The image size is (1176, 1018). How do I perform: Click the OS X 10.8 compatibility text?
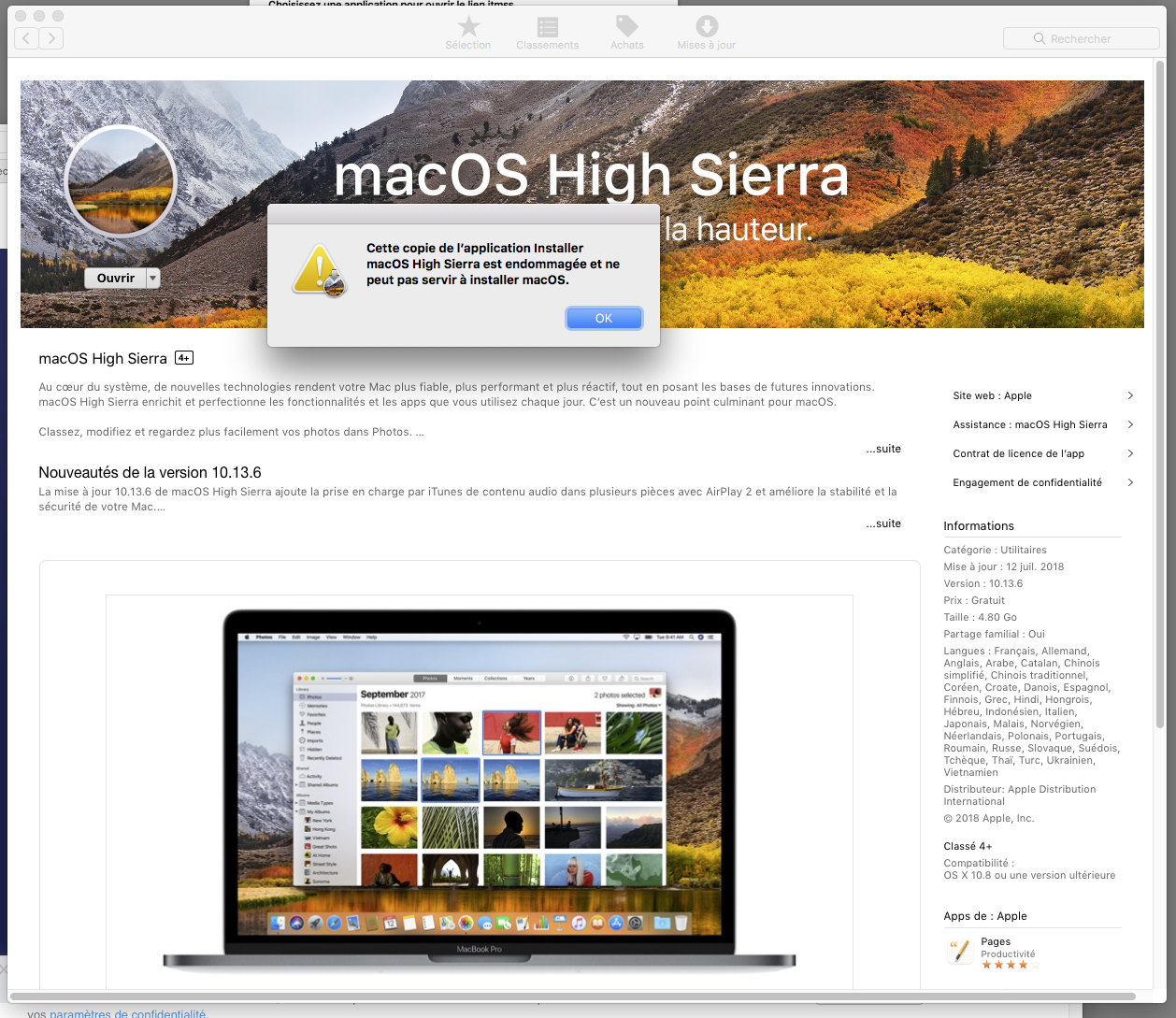click(x=1029, y=875)
